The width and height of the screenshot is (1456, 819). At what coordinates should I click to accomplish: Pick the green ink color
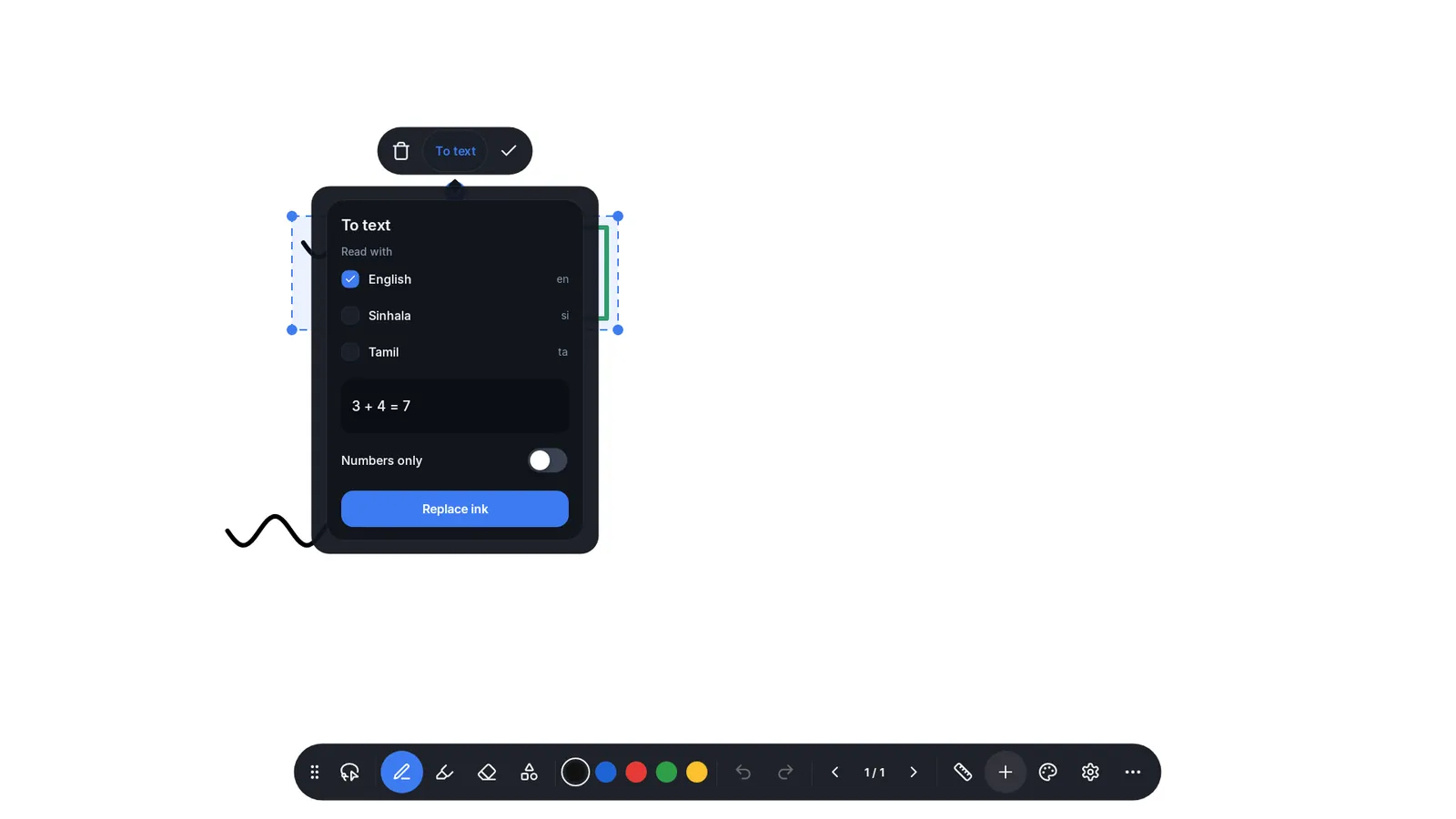coord(666,773)
